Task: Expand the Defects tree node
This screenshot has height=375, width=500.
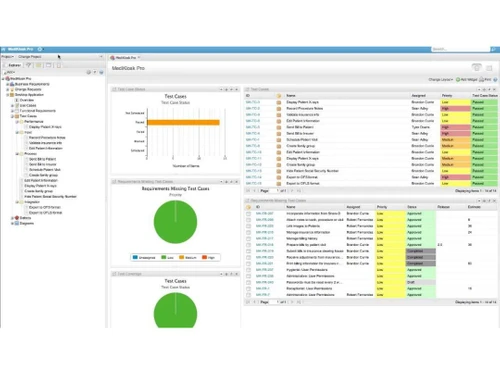Action: pos(12,218)
